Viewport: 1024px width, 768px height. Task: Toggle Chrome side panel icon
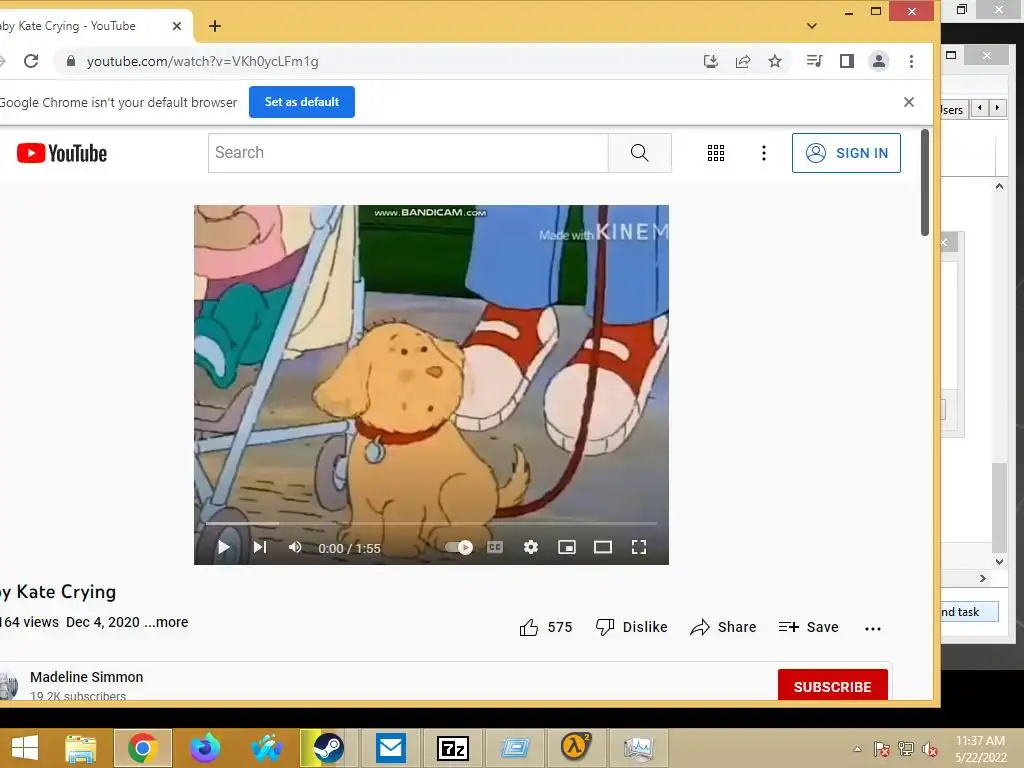tap(846, 61)
